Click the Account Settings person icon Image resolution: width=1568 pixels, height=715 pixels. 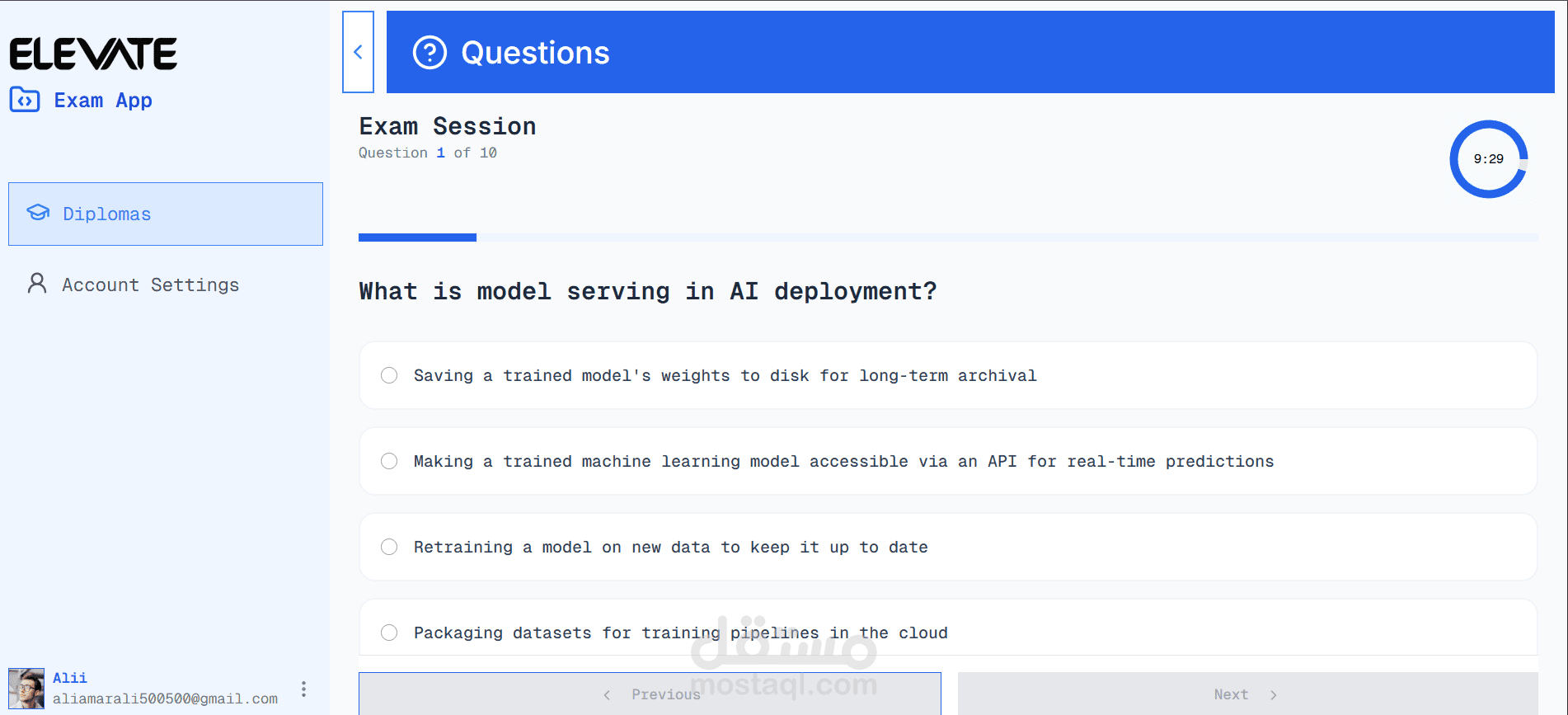(37, 284)
